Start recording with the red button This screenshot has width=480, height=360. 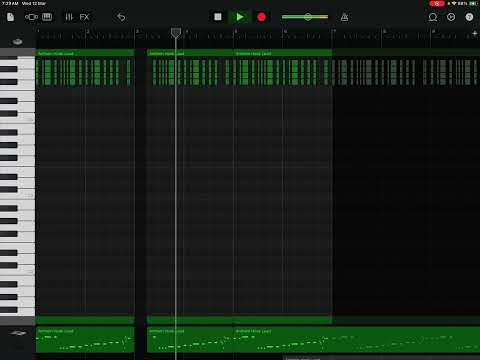coord(261,17)
